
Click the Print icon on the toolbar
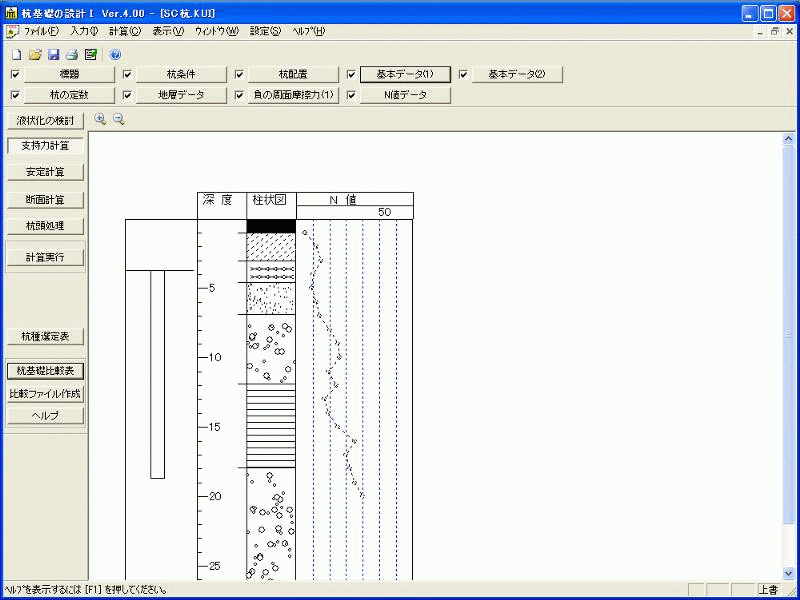click(x=71, y=54)
